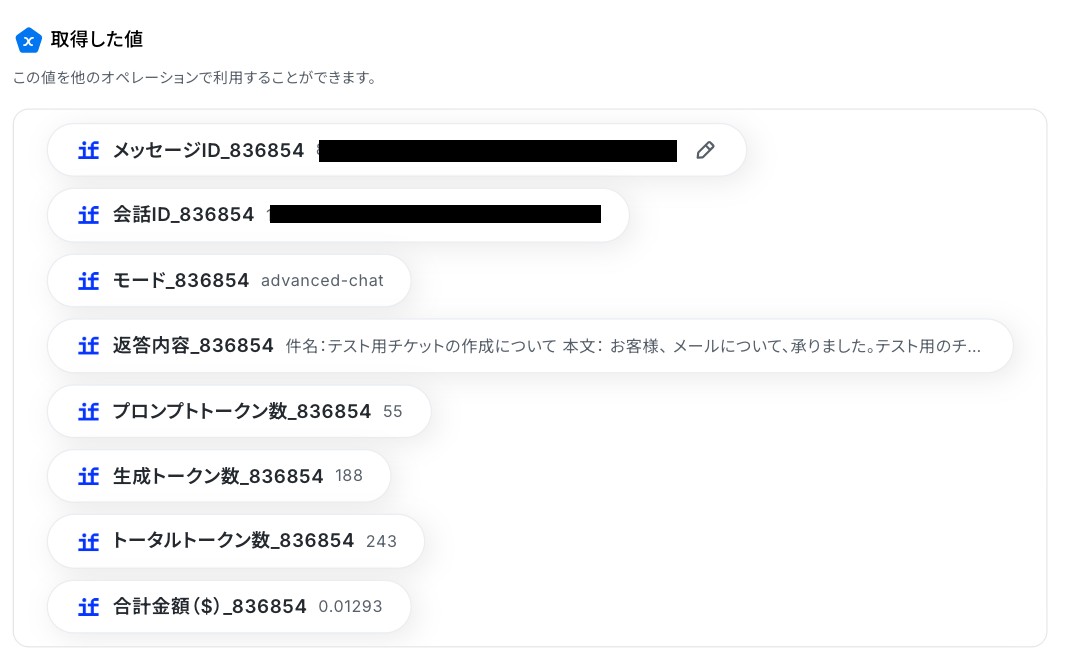Select the メッセージID_836854 value pill
Screen dimensions: 1070x650
tap(396, 150)
